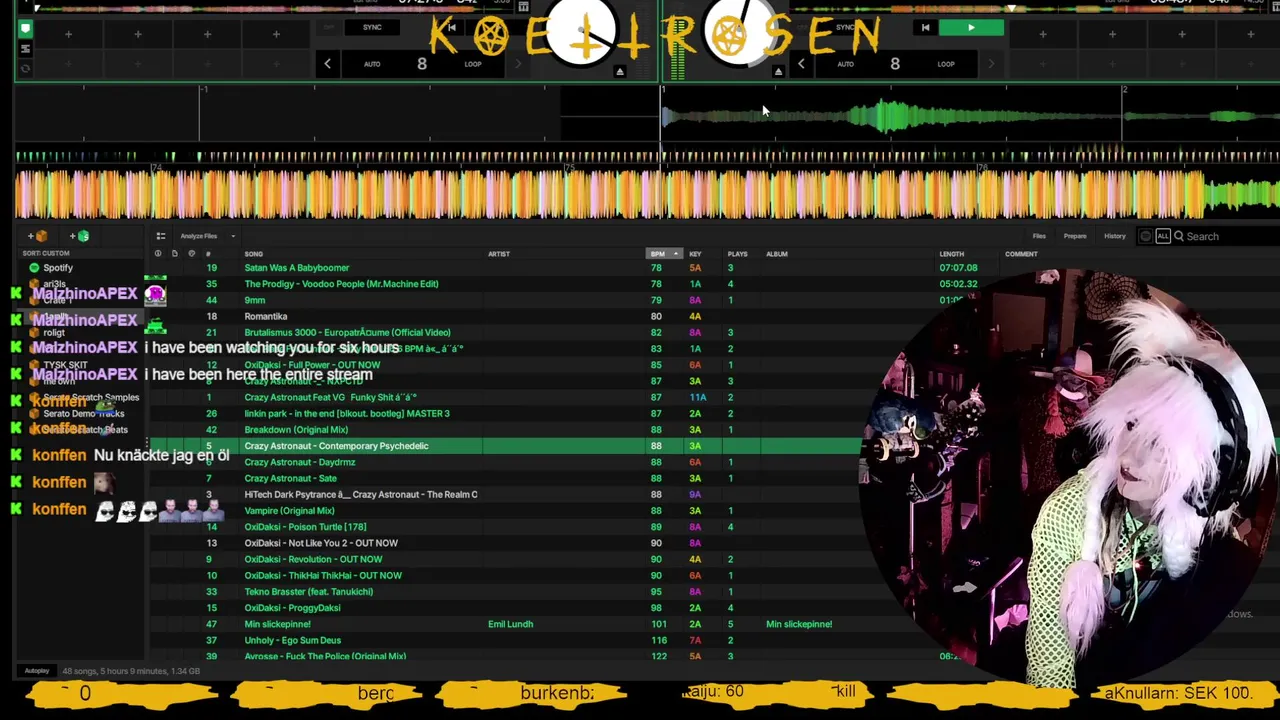This screenshot has height=720, width=1280.
Task: Toggle the library list view icon
Action: 160,236
